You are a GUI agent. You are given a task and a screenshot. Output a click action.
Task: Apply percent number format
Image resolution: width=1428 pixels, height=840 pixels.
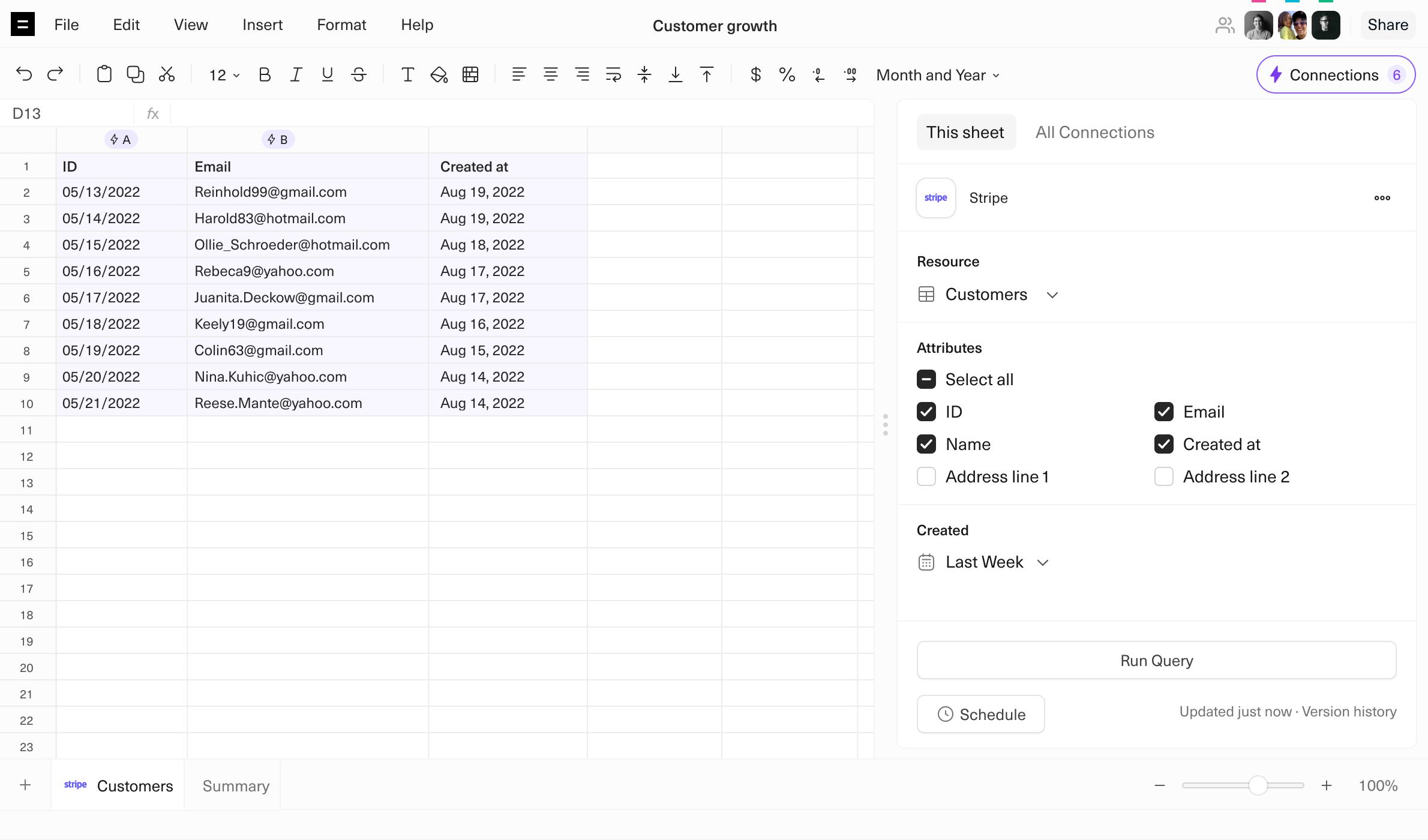tap(787, 74)
